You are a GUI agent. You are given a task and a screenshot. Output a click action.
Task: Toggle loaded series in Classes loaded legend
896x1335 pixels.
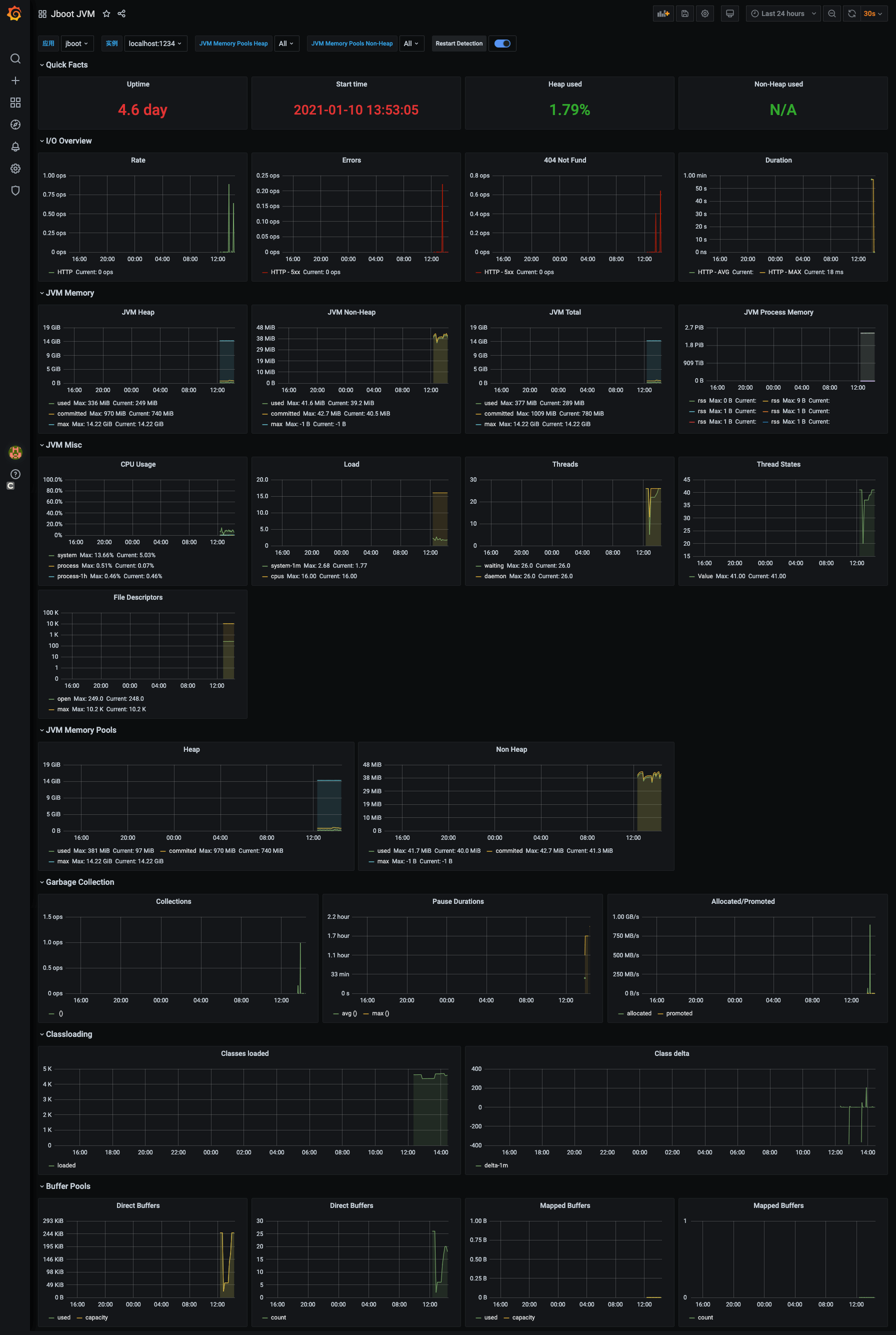pos(66,1165)
